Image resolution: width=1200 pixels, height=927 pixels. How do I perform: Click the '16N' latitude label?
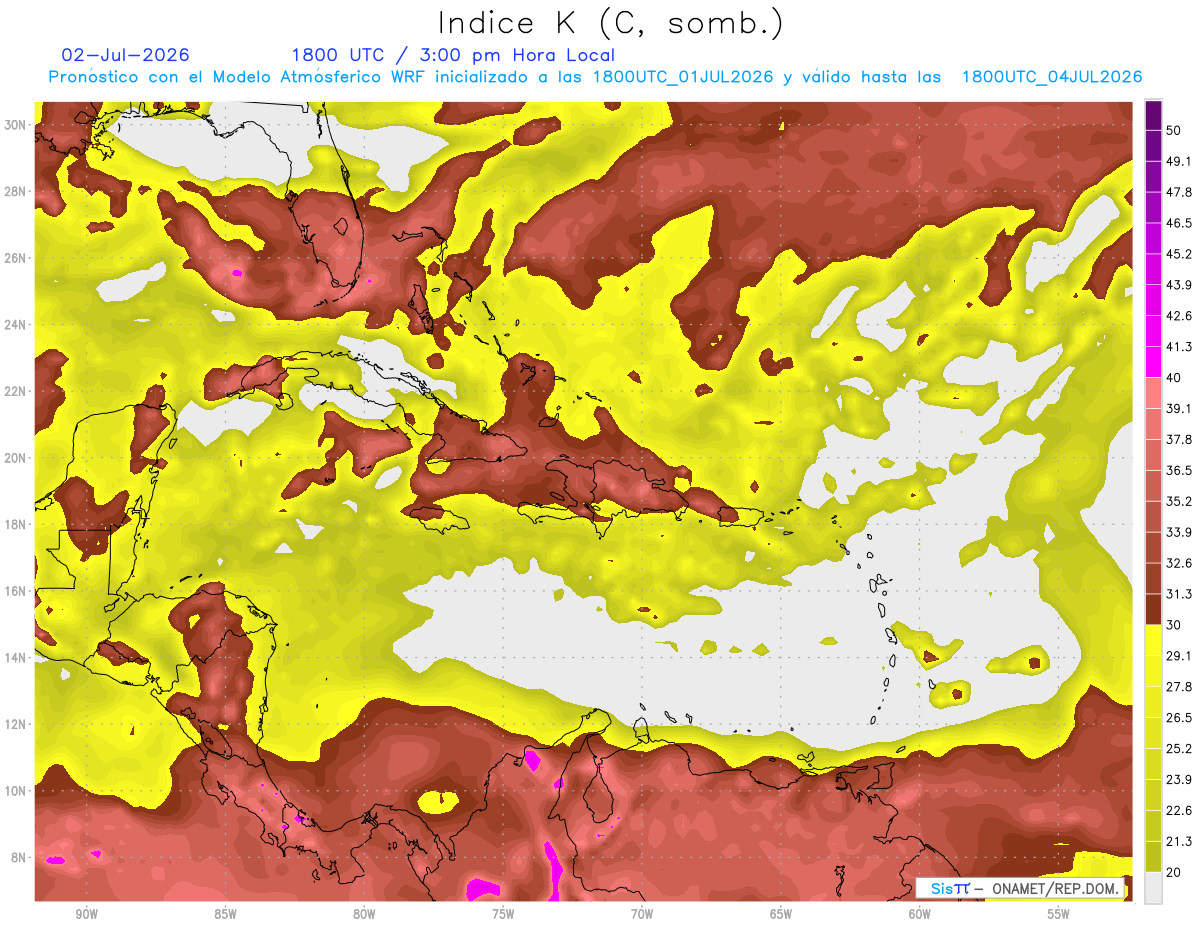[x=14, y=591]
